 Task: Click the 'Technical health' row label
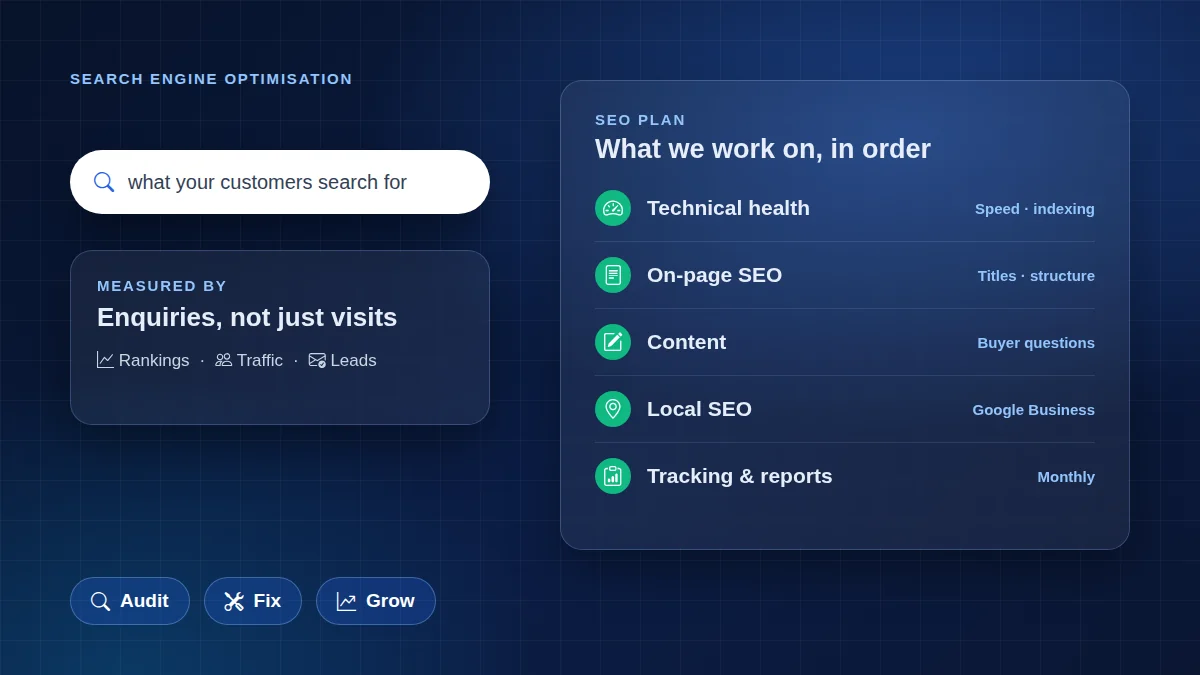pos(728,208)
